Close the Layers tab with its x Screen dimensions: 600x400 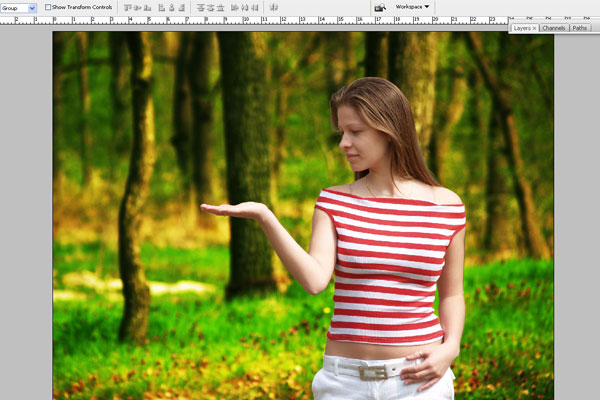tap(534, 28)
